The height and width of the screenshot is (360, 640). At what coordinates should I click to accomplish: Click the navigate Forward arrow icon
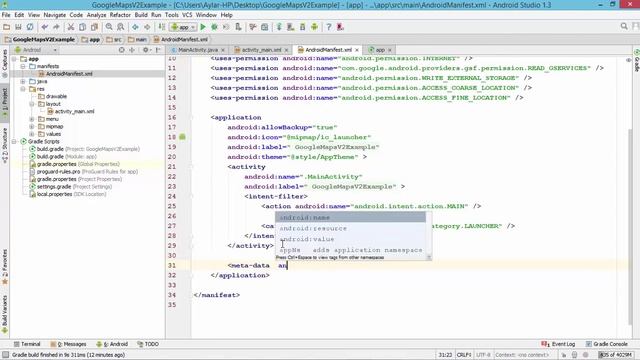coord(147,27)
